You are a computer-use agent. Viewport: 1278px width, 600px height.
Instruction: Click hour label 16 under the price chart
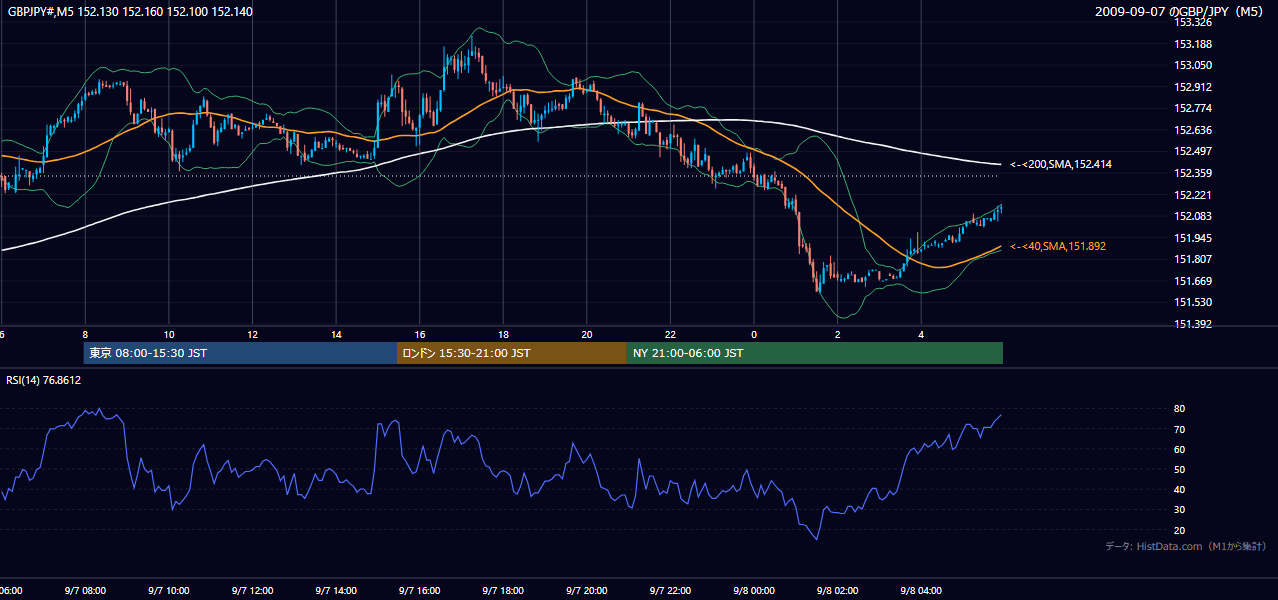click(x=420, y=334)
